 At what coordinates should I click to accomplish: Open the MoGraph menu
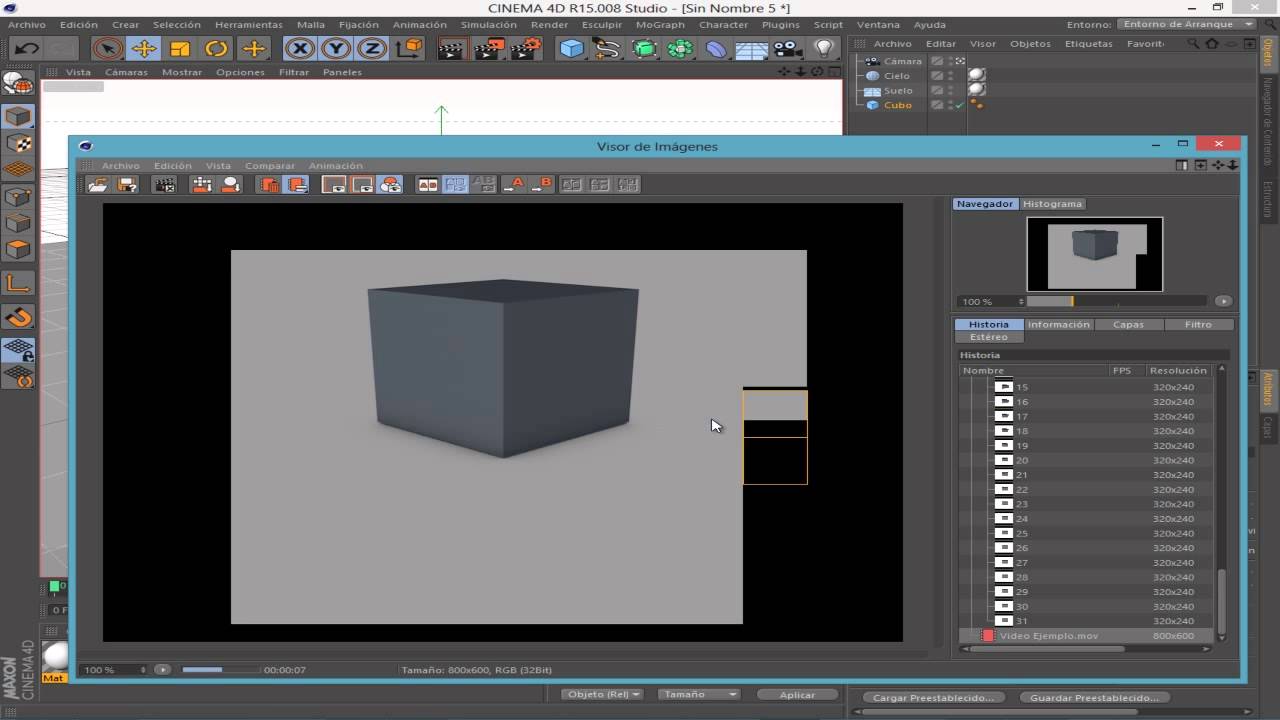tap(660, 24)
